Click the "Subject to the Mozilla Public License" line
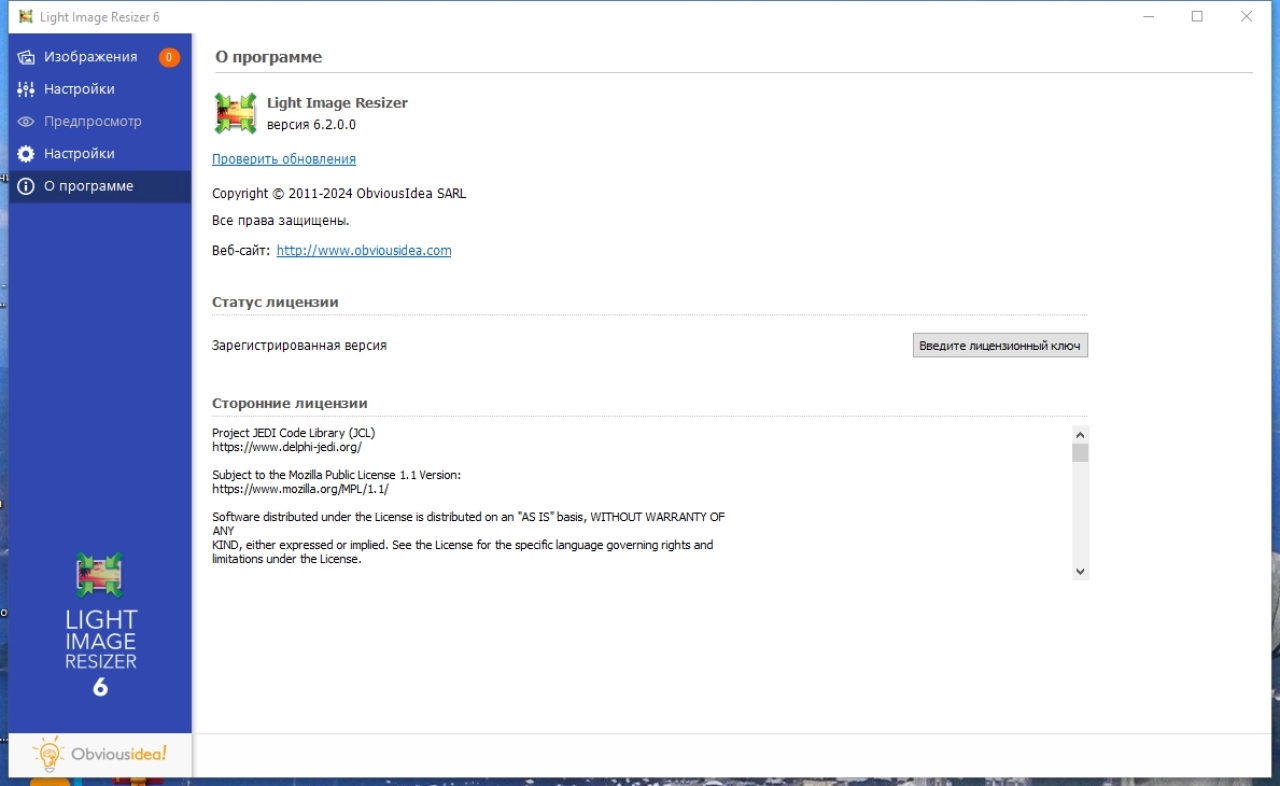This screenshot has width=1280, height=786. click(x=337, y=475)
